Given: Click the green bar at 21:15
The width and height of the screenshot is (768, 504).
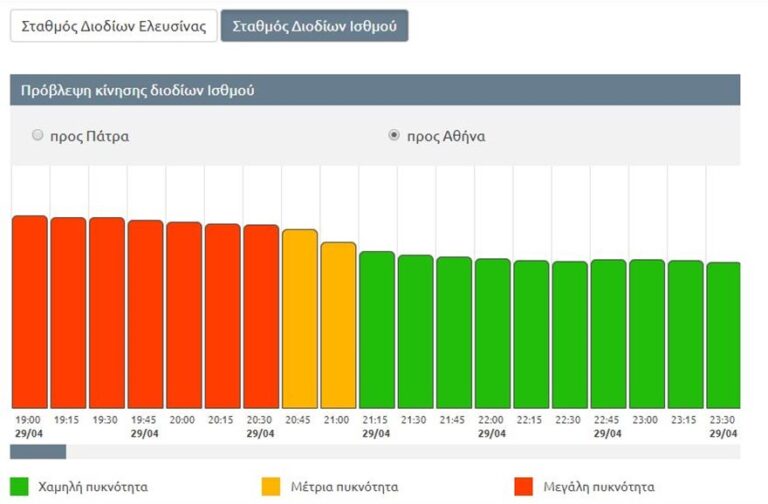Looking at the screenshot, I should pos(377,329).
